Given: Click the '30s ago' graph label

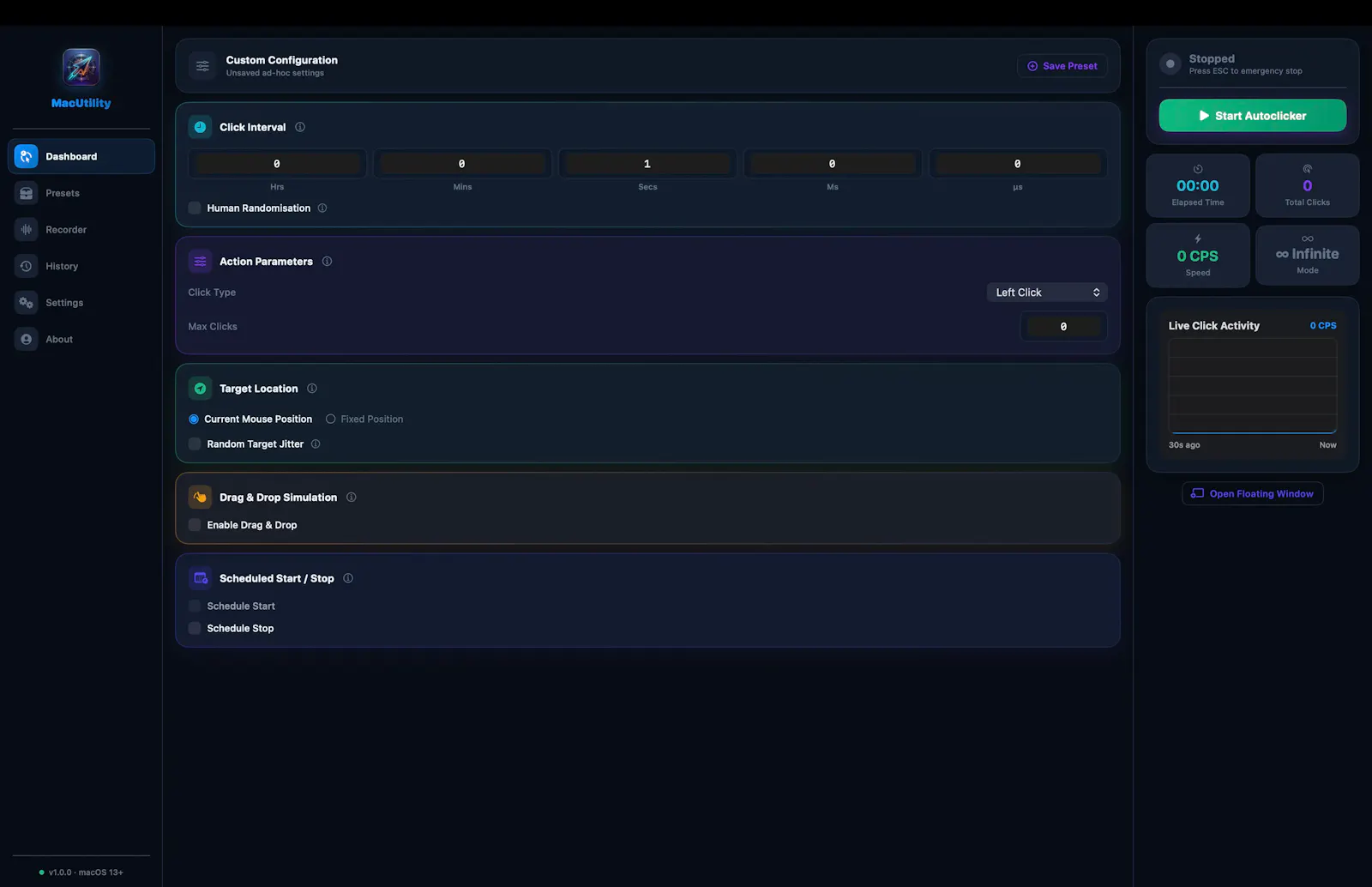Looking at the screenshot, I should click(x=1184, y=445).
